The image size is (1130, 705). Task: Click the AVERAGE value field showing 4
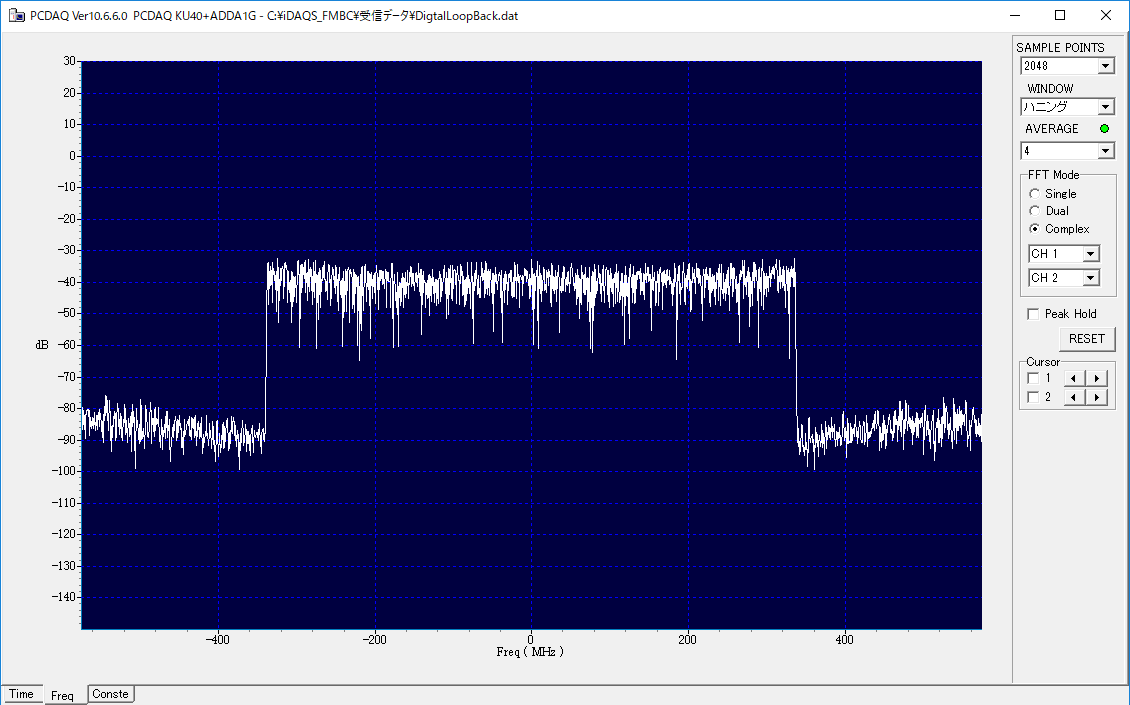(1059, 151)
